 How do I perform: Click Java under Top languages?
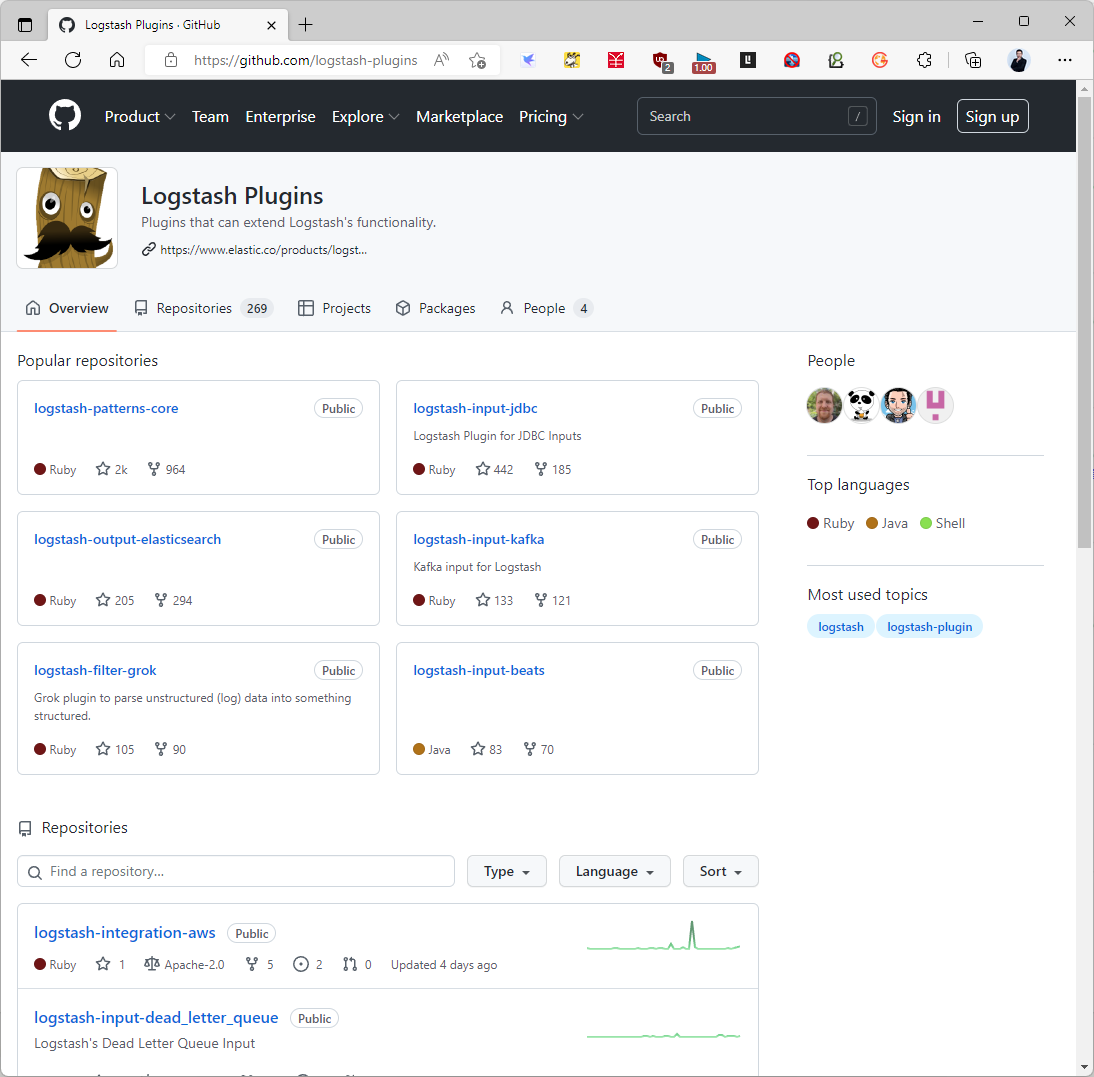[x=887, y=523]
